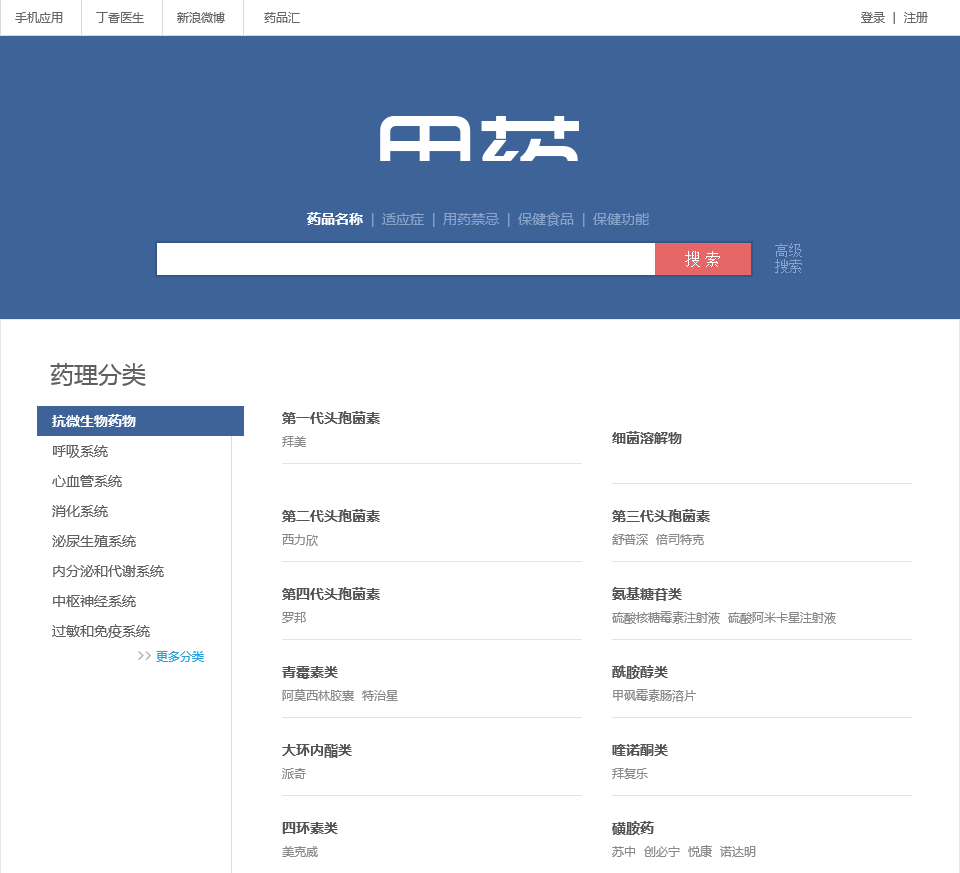960x873 pixels.
Task: Select 抗微生物药物 category in sidebar
Action: click(140, 421)
